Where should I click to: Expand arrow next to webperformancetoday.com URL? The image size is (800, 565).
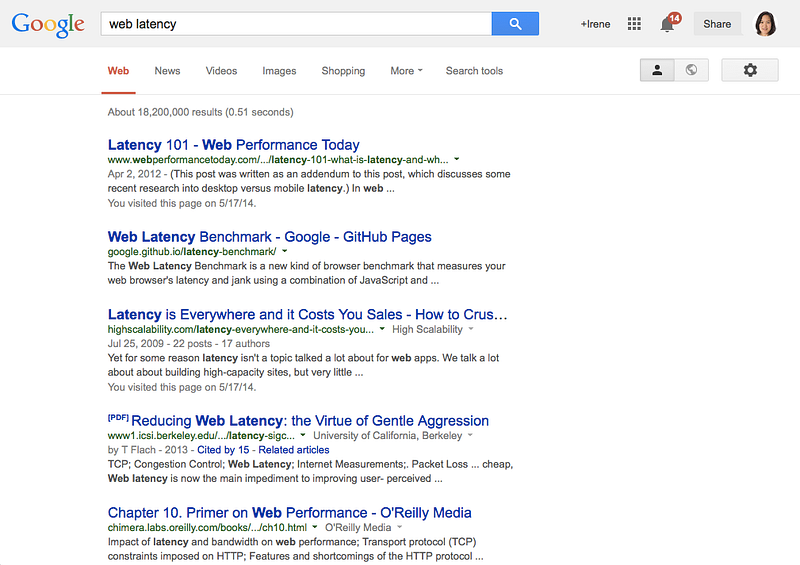[457, 159]
